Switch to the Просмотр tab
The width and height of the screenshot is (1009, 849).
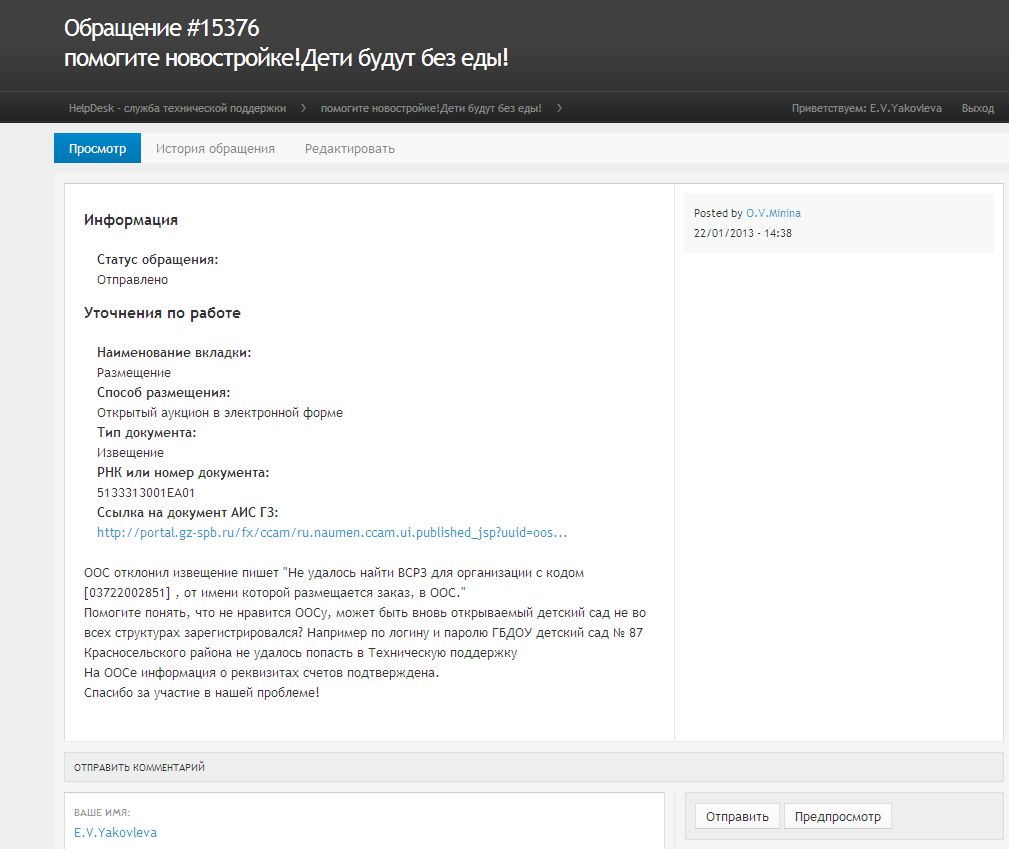pyautogui.click(x=97, y=148)
